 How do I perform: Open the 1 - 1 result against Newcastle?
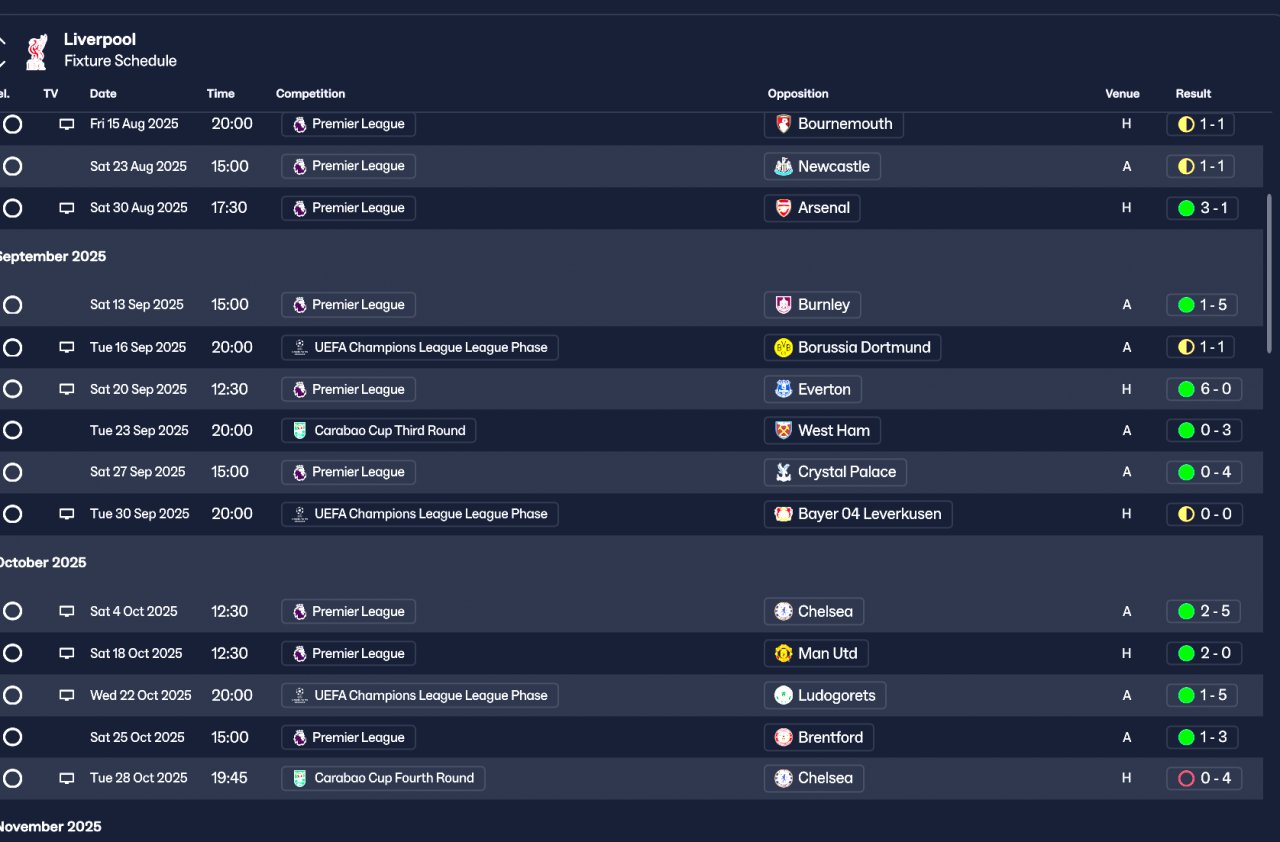(1200, 166)
